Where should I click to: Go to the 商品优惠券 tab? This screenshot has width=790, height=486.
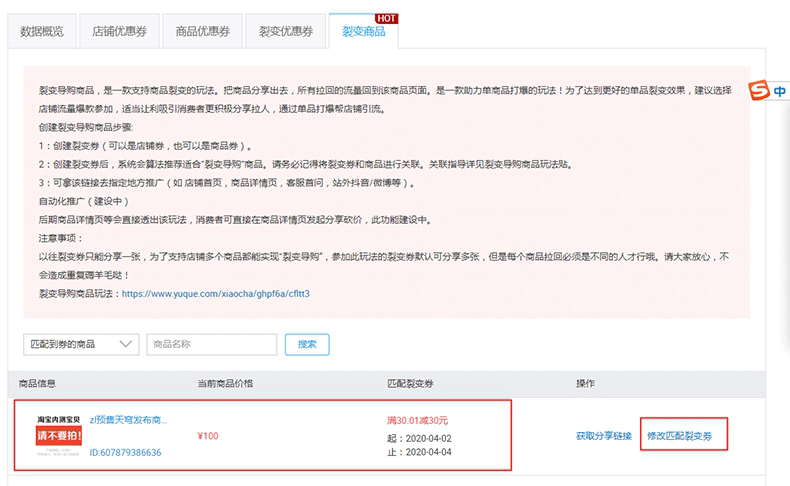(195, 31)
